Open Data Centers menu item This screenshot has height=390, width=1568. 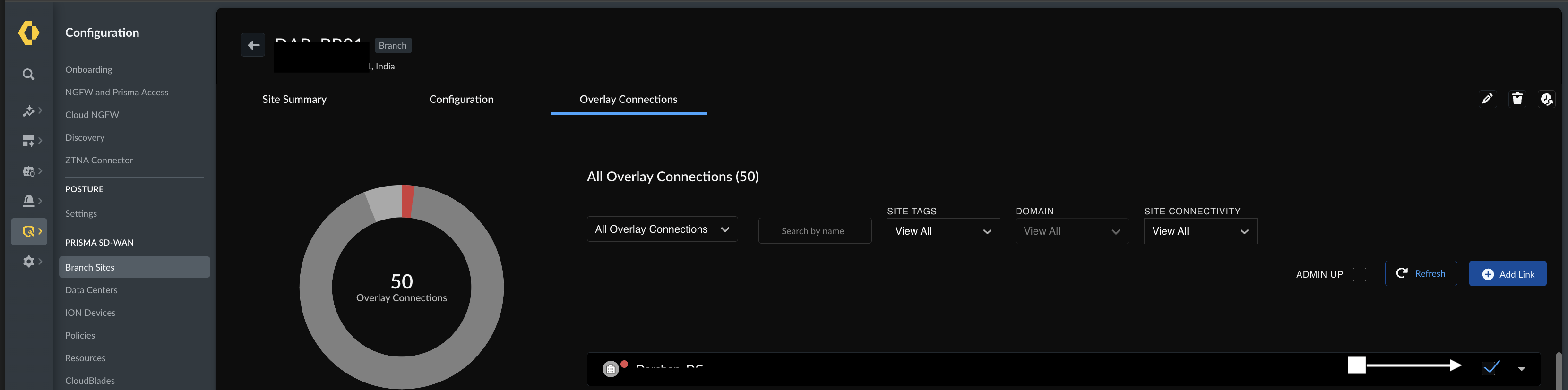(91, 290)
